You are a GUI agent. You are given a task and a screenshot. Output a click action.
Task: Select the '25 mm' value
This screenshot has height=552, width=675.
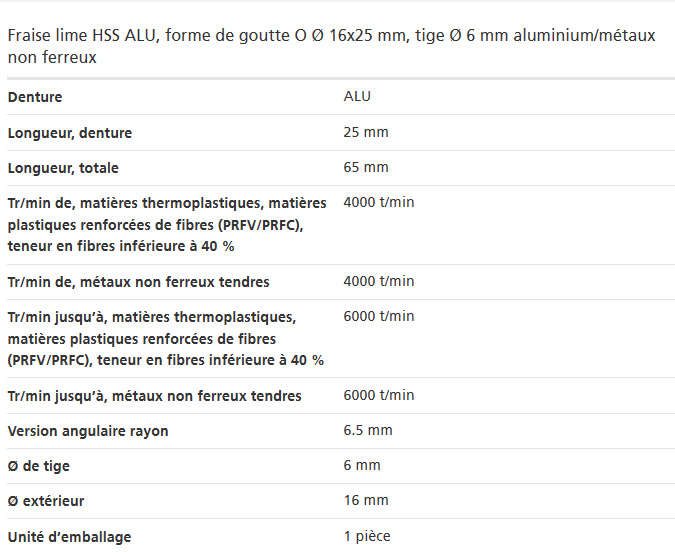point(366,132)
